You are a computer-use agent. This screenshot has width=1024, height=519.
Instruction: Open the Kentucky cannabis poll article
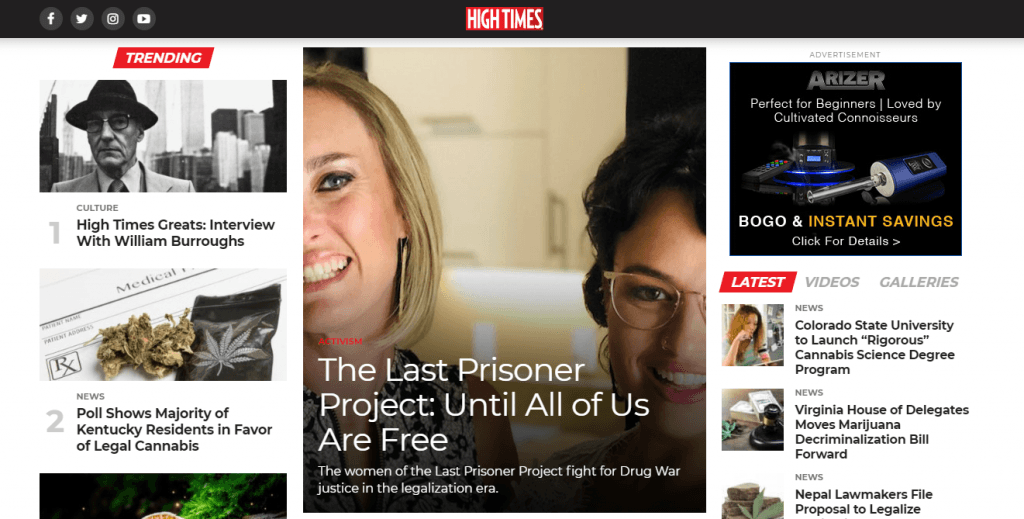coord(174,430)
